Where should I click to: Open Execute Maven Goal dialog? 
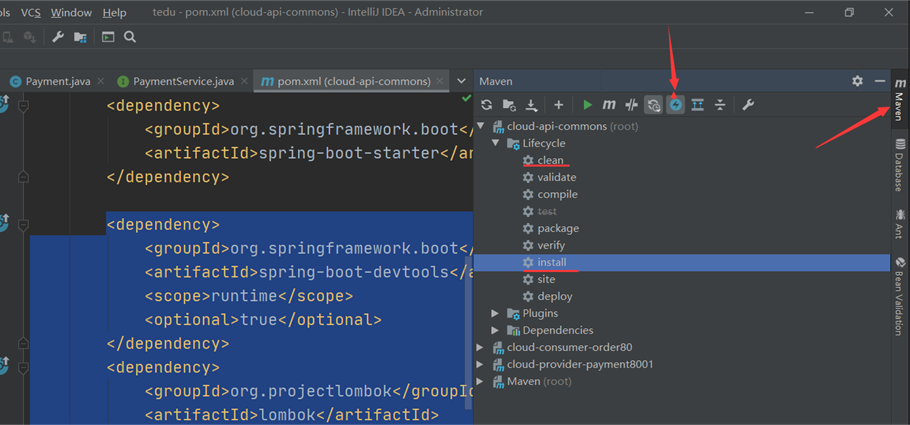pos(609,105)
